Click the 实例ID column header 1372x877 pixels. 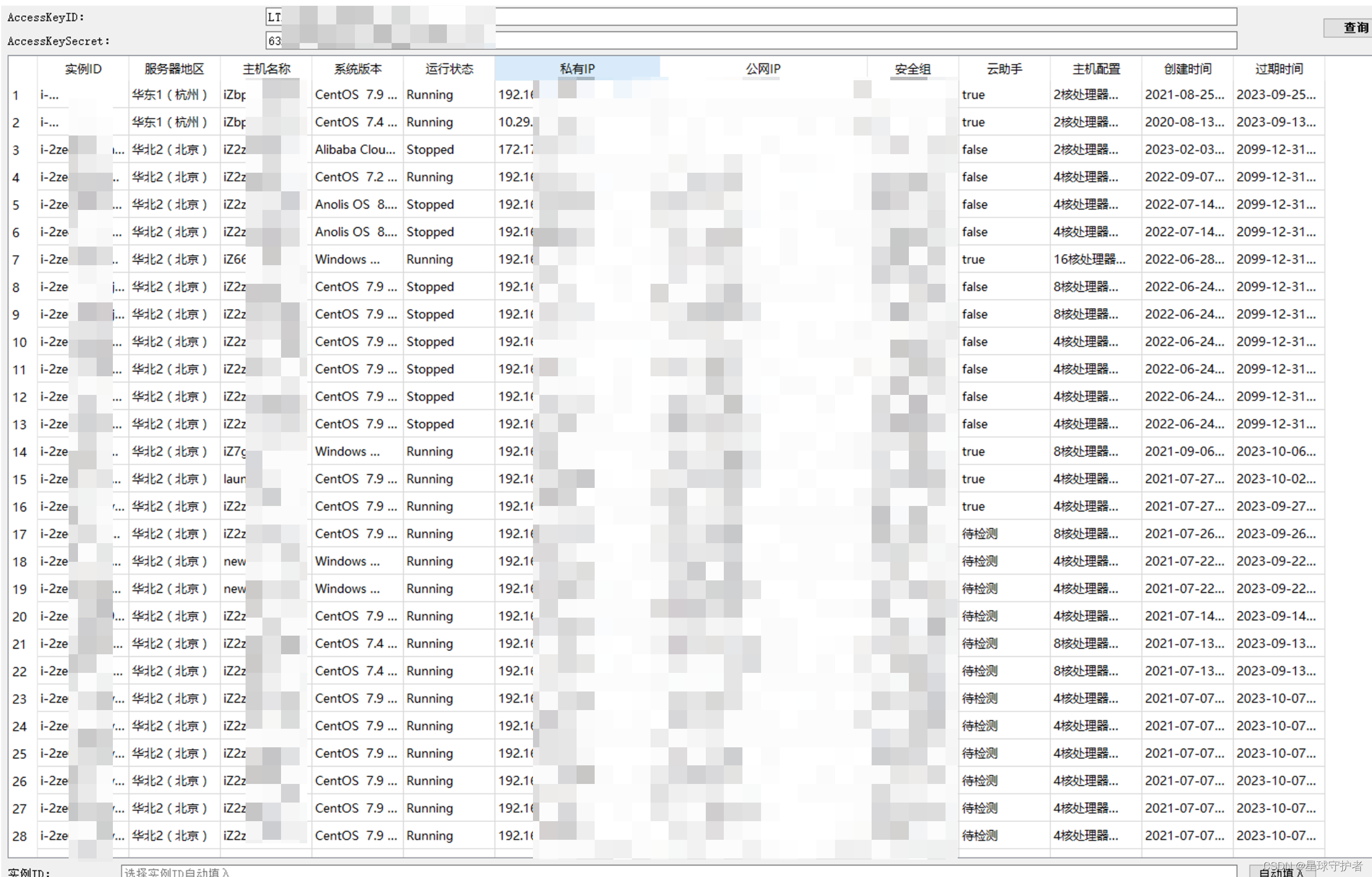(83, 68)
